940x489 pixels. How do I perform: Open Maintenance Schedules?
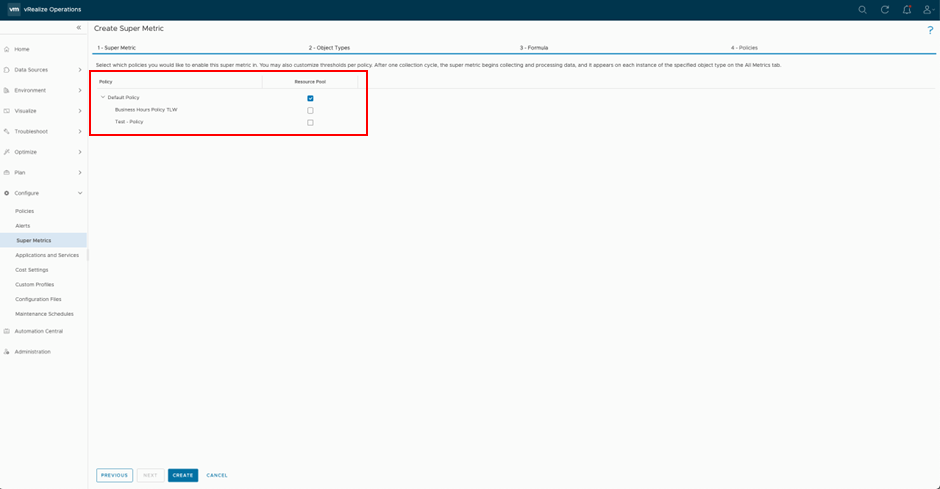[44, 314]
